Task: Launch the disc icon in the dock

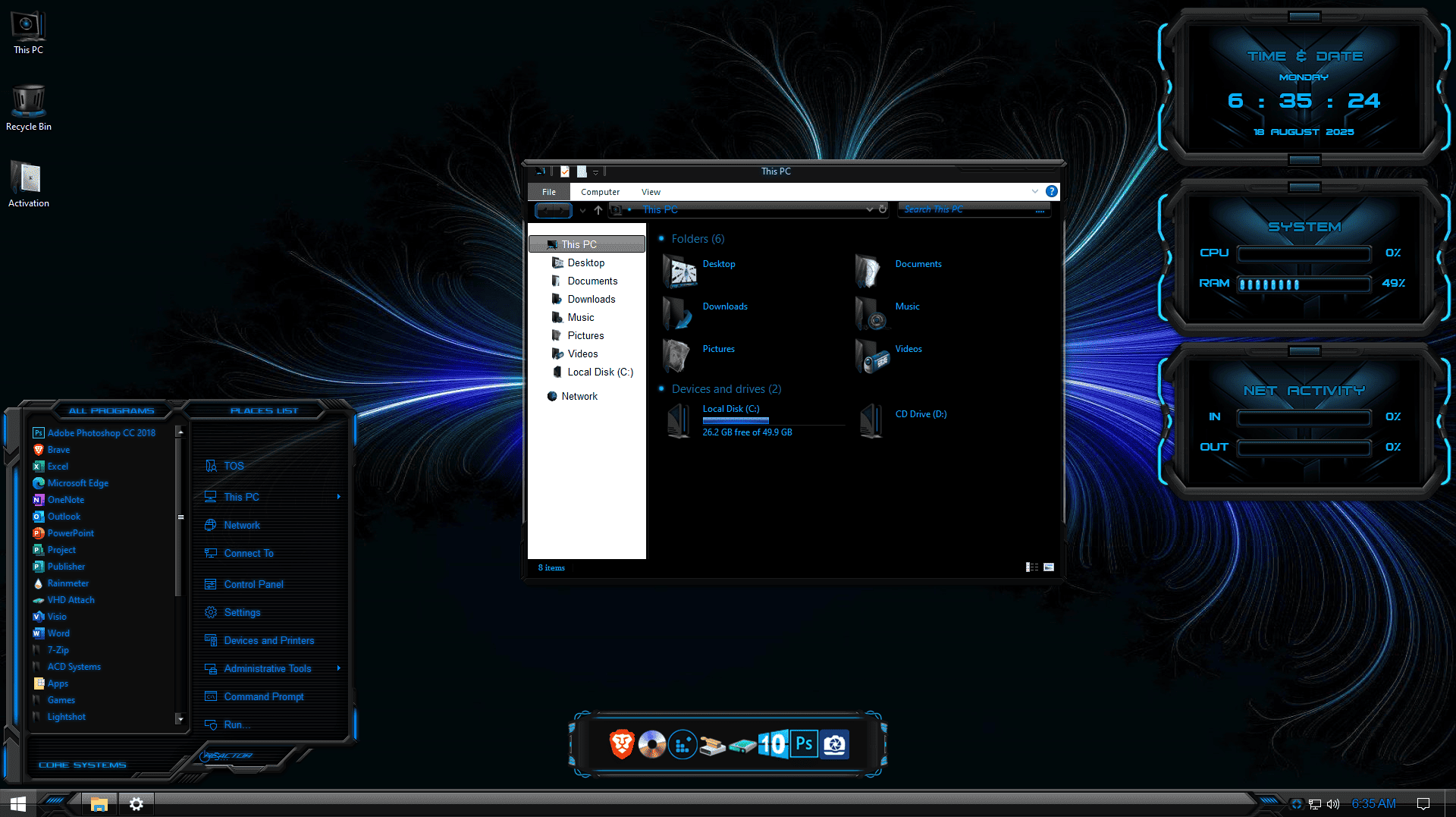Action: [652, 744]
